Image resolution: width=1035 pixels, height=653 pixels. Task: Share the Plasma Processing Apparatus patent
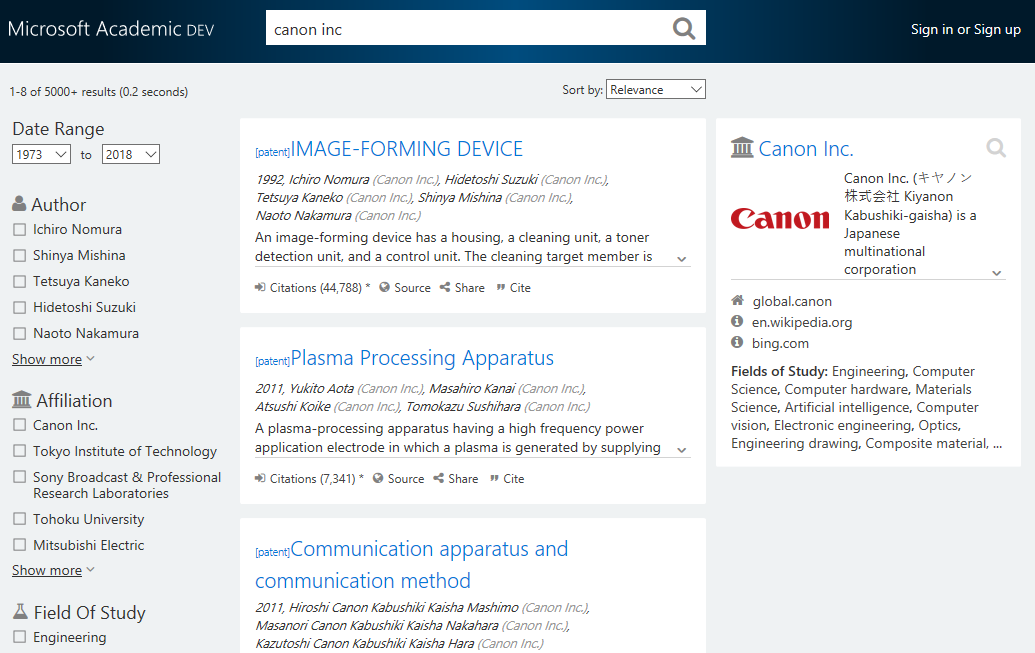coord(456,479)
